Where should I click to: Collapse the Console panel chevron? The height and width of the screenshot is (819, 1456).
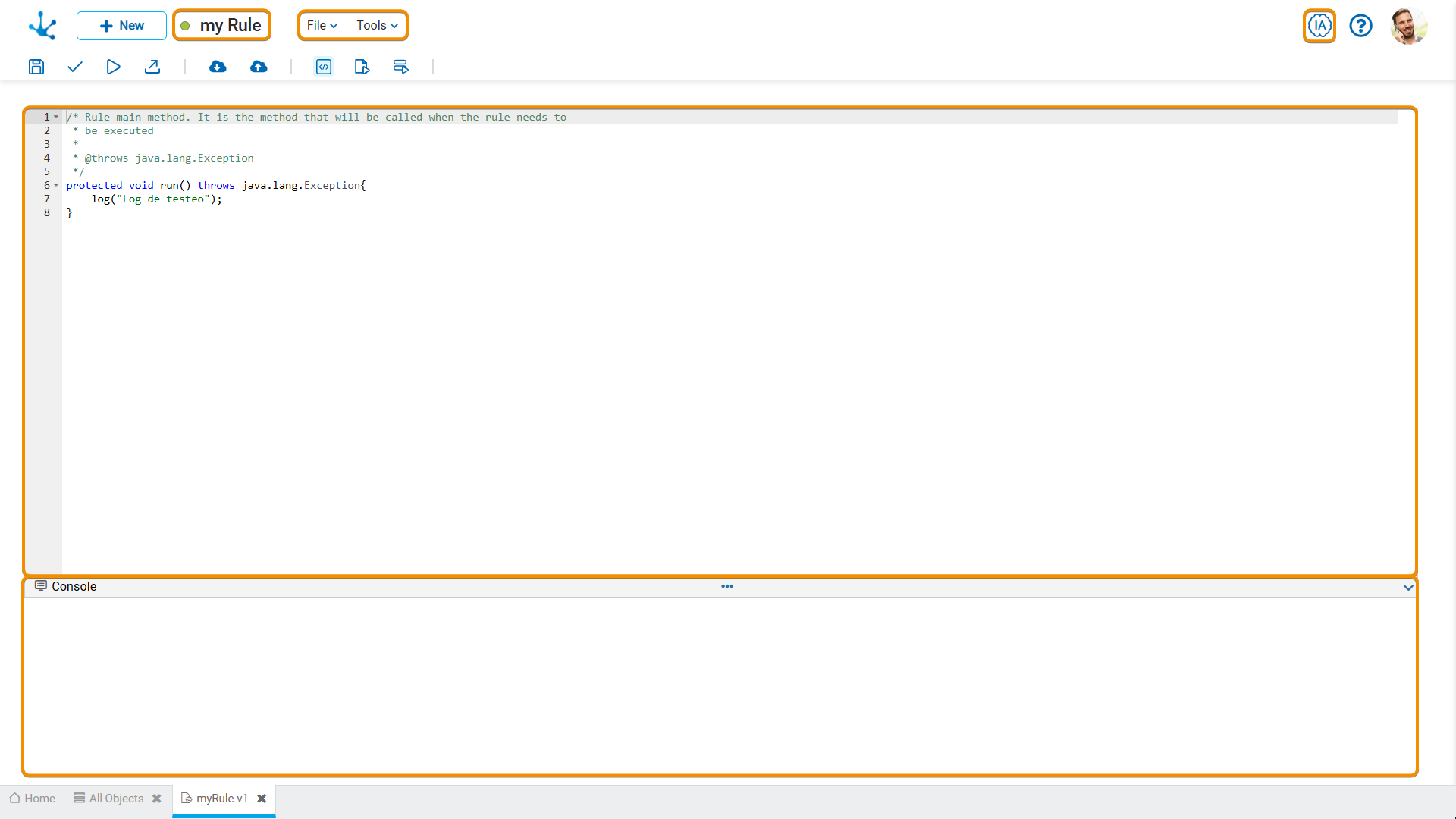tap(1408, 588)
